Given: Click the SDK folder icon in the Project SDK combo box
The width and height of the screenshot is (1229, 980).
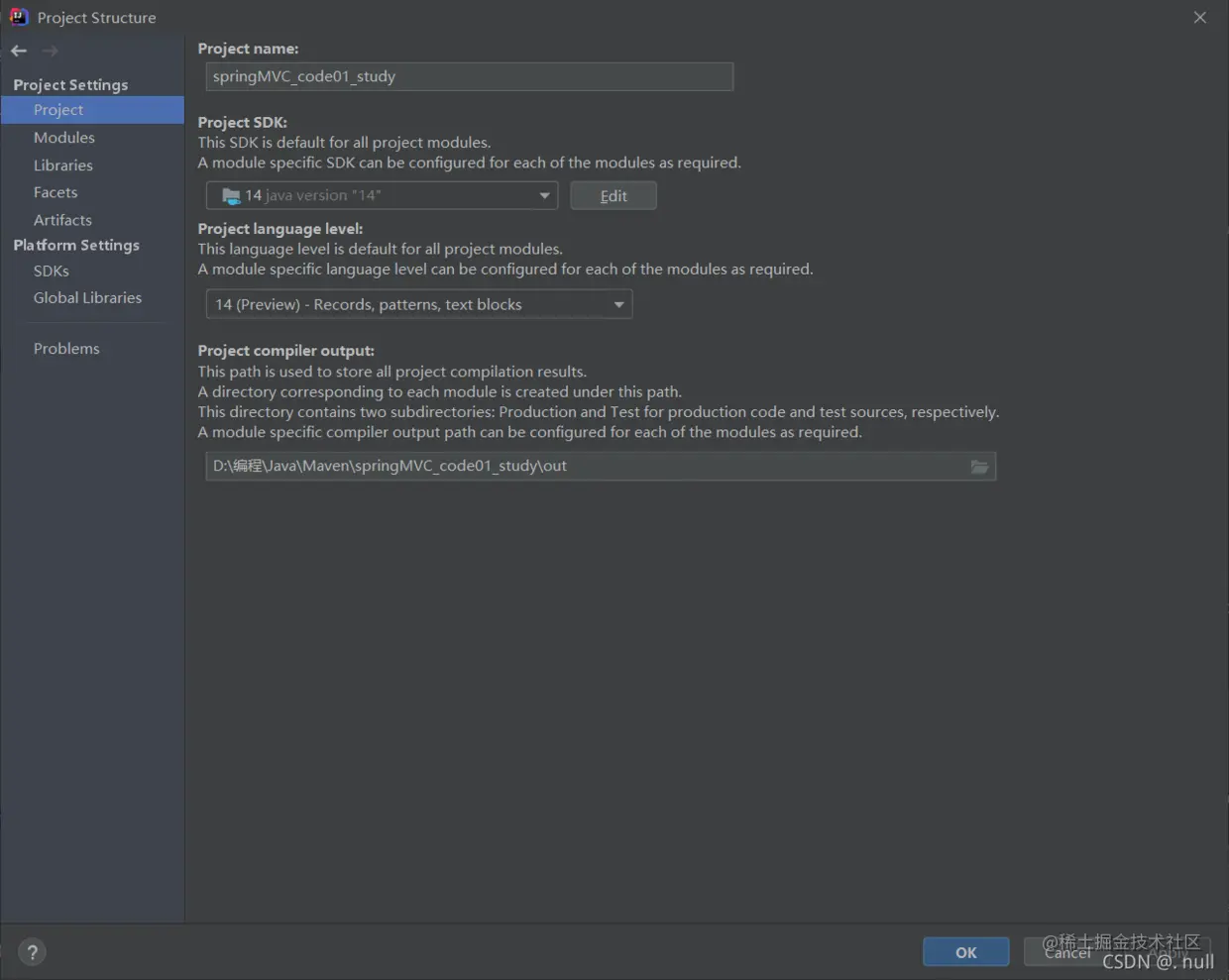Looking at the screenshot, I should coord(231,196).
